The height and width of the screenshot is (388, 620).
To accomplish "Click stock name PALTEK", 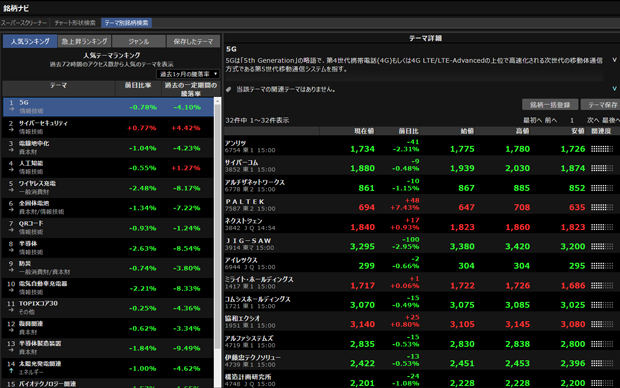I will click(x=245, y=201).
